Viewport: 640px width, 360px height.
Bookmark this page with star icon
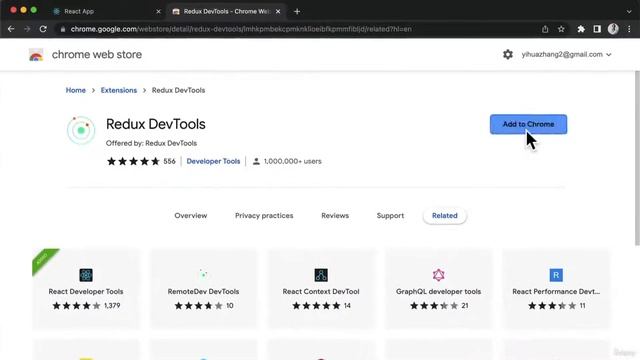(x=561, y=29)
